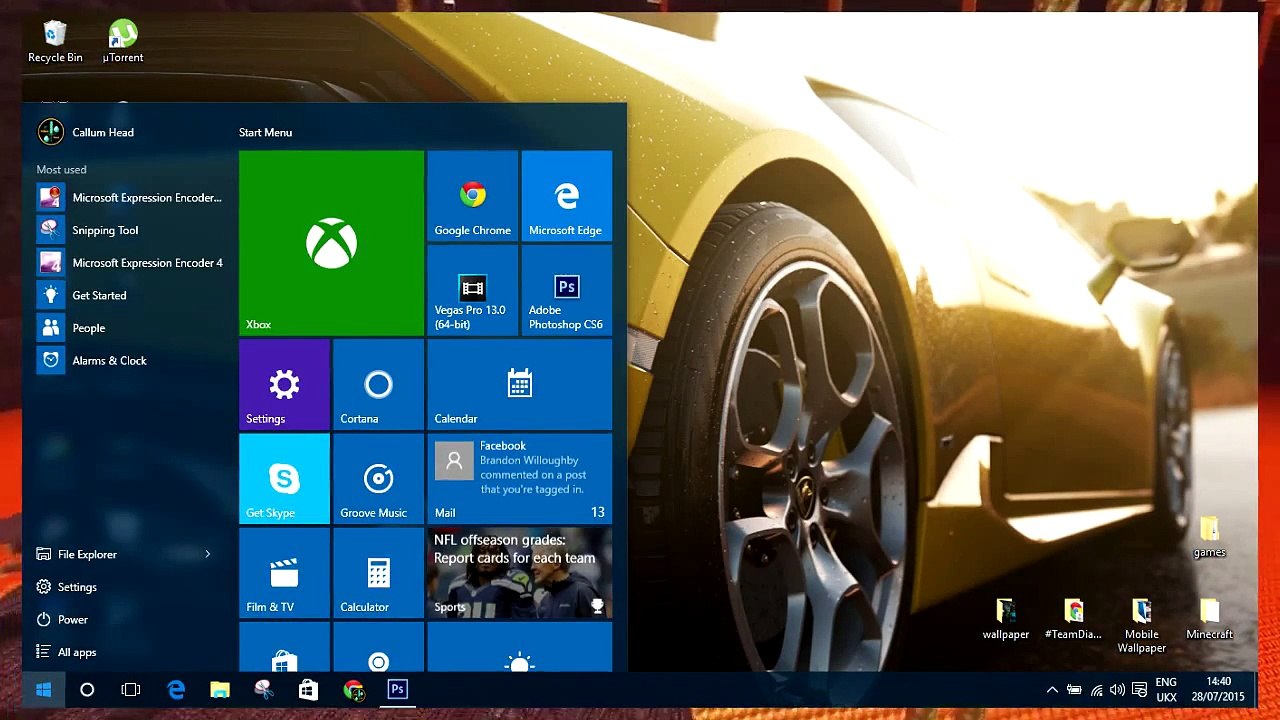Toggle Task View on taskbar
Viewport: 1280px width, 720px height.
(131, 690)
